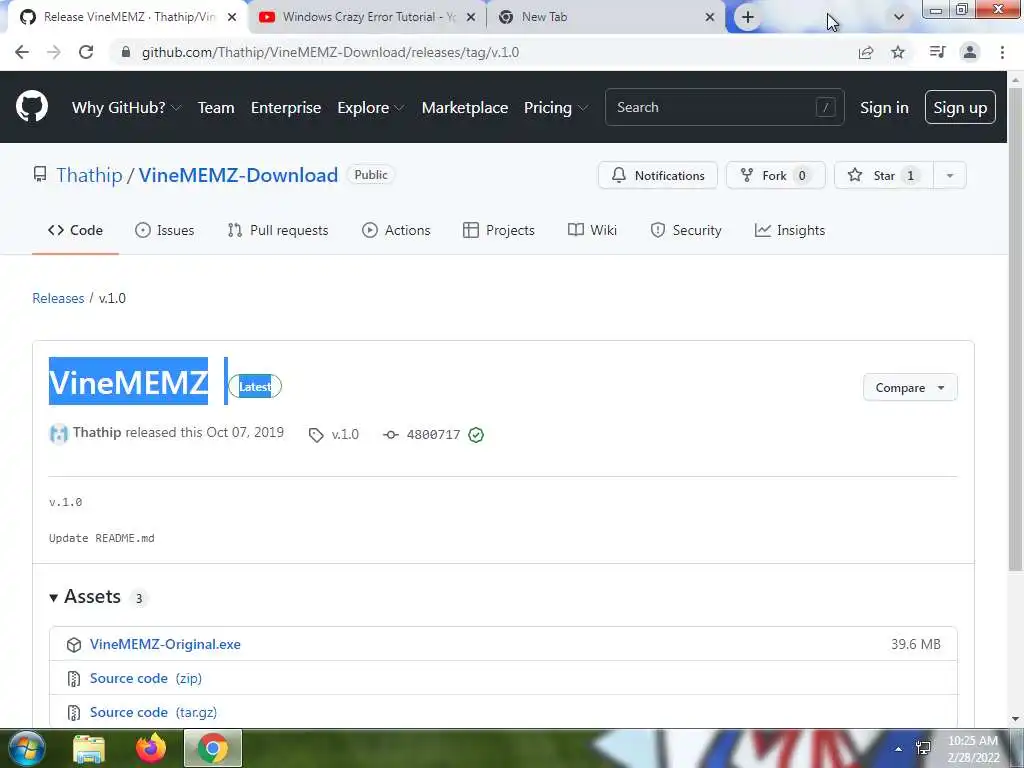Switch to the Wiki tab
The image size is (1024, 768).
coord(592,230)
